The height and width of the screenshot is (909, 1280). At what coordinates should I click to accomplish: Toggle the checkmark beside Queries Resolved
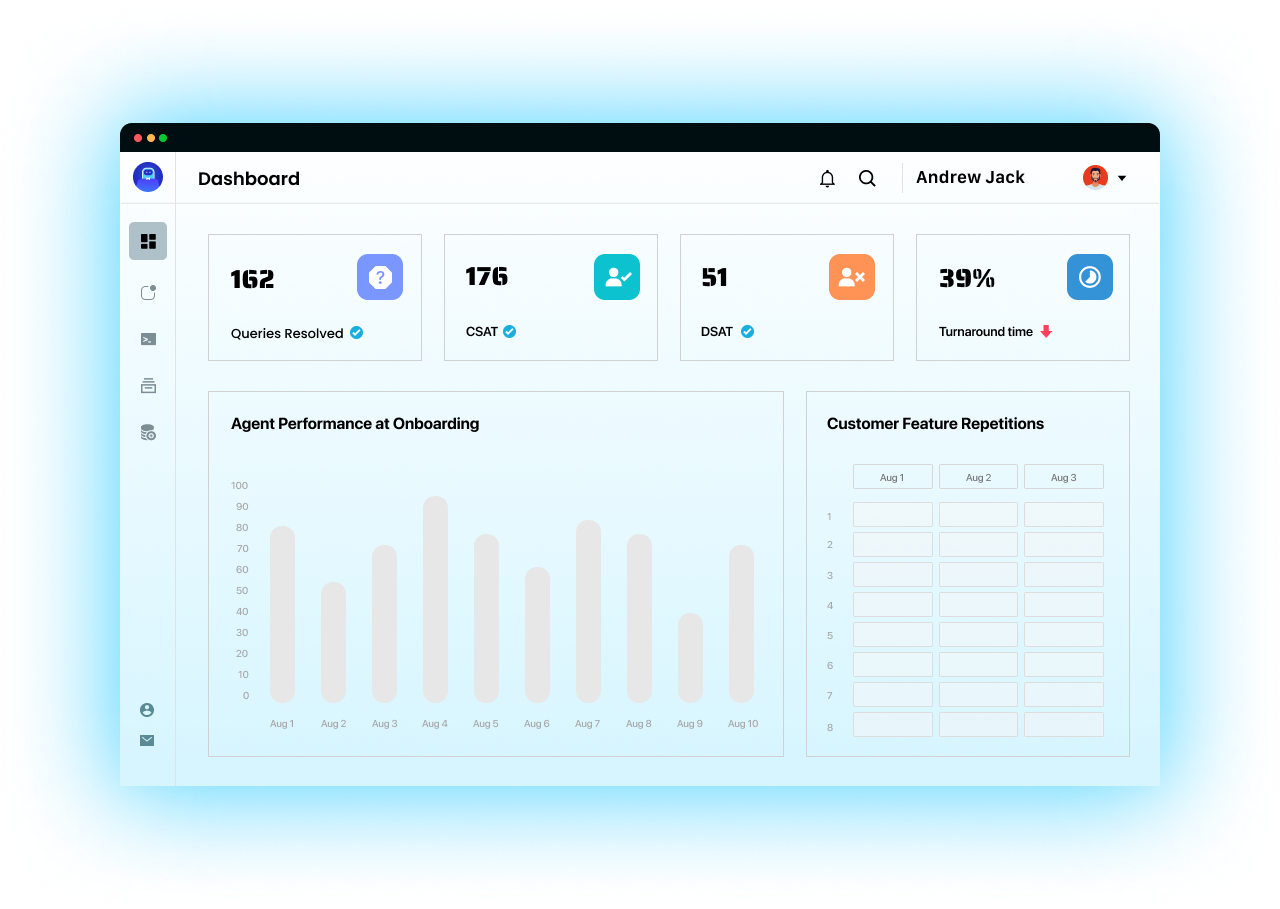pos(356,333)
